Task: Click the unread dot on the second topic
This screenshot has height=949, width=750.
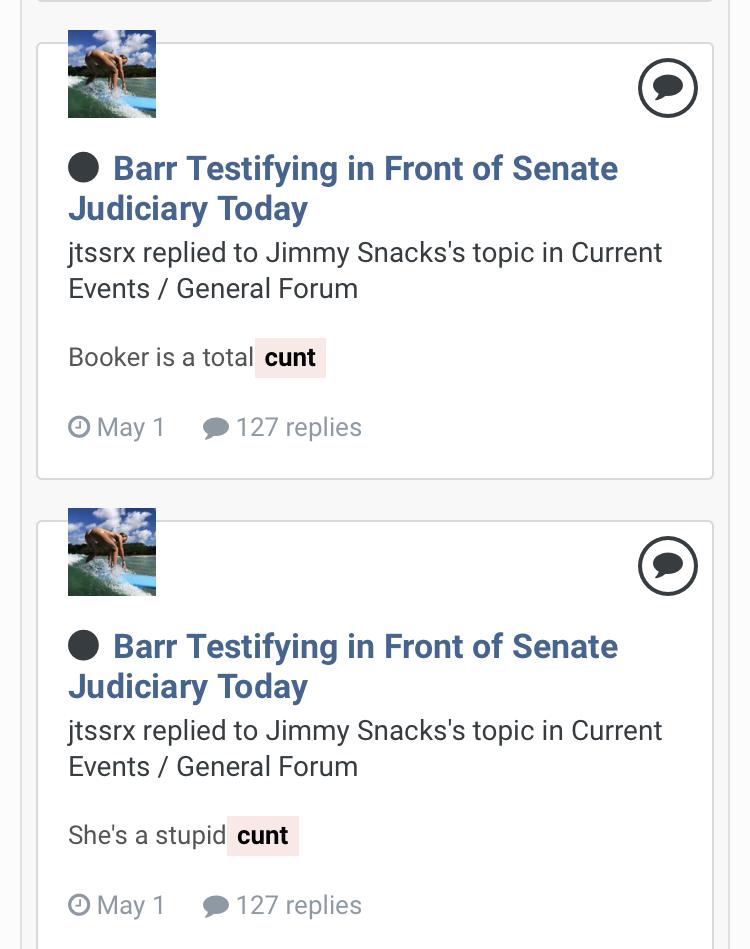Action: [84, 645]
